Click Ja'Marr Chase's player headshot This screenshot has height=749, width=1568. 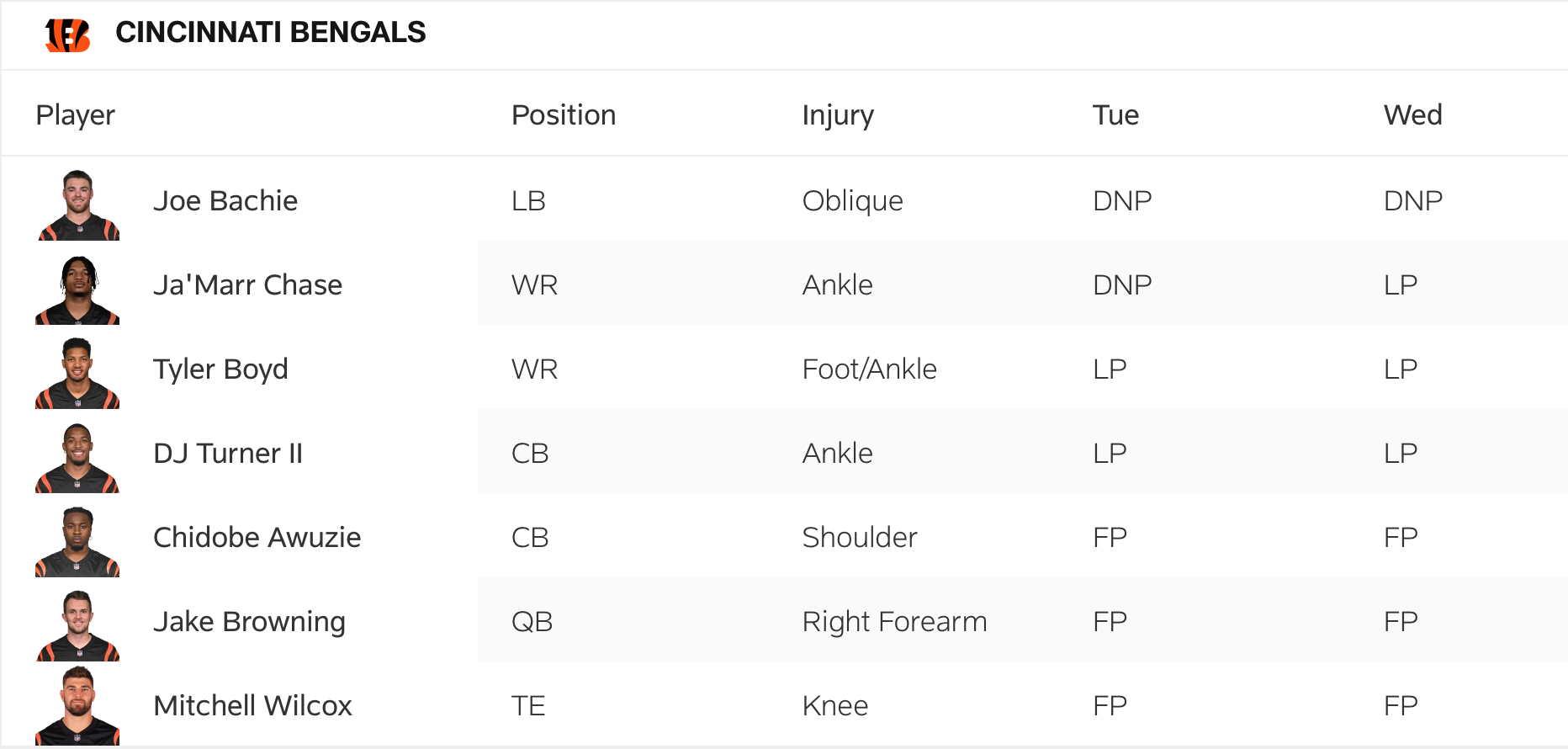77,289
